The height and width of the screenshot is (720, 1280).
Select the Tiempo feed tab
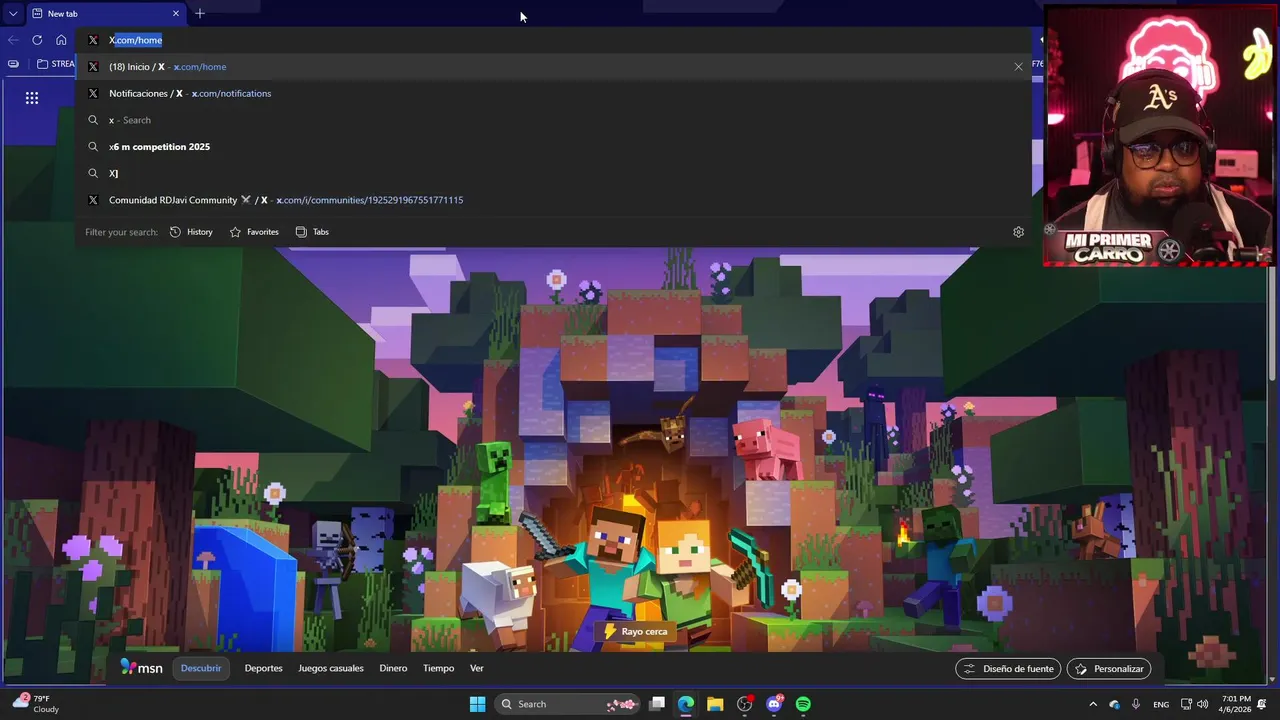(438, 668)
